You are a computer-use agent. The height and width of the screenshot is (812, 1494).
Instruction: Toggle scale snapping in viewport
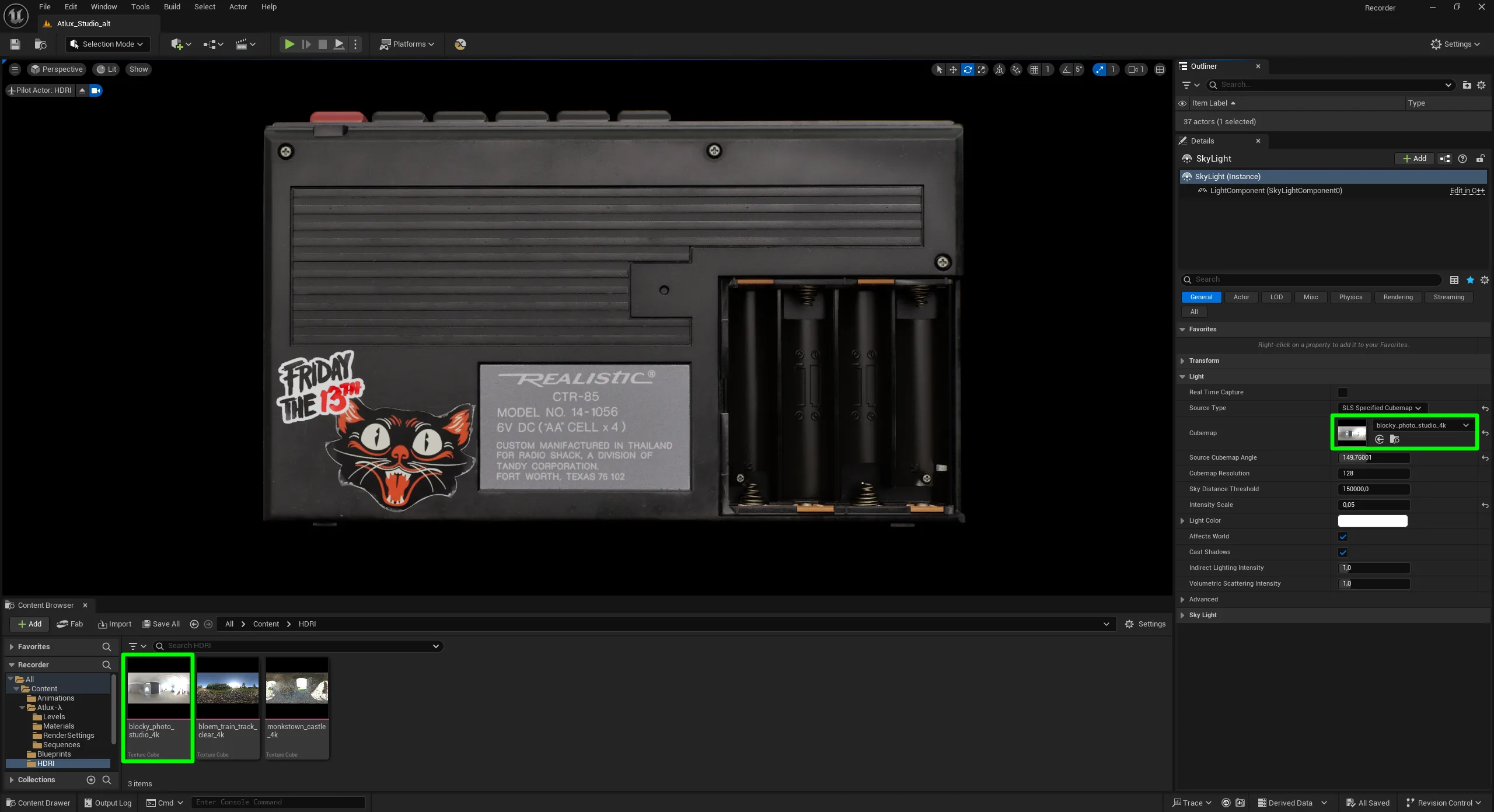pyautogui.click(x=1099, y=69)
